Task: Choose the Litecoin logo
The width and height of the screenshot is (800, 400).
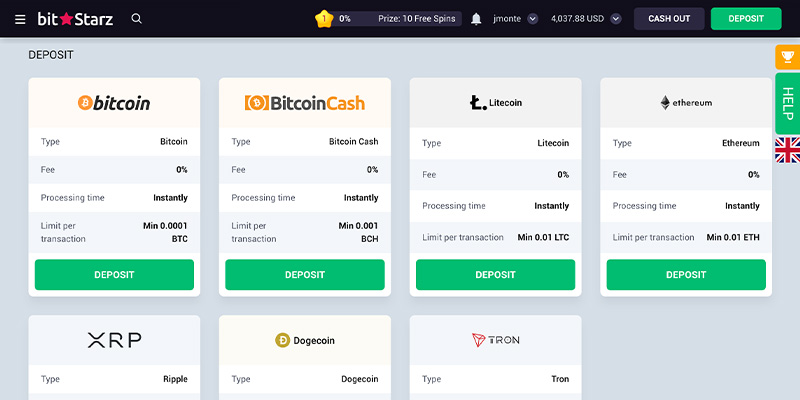Action: coord(495,103)
